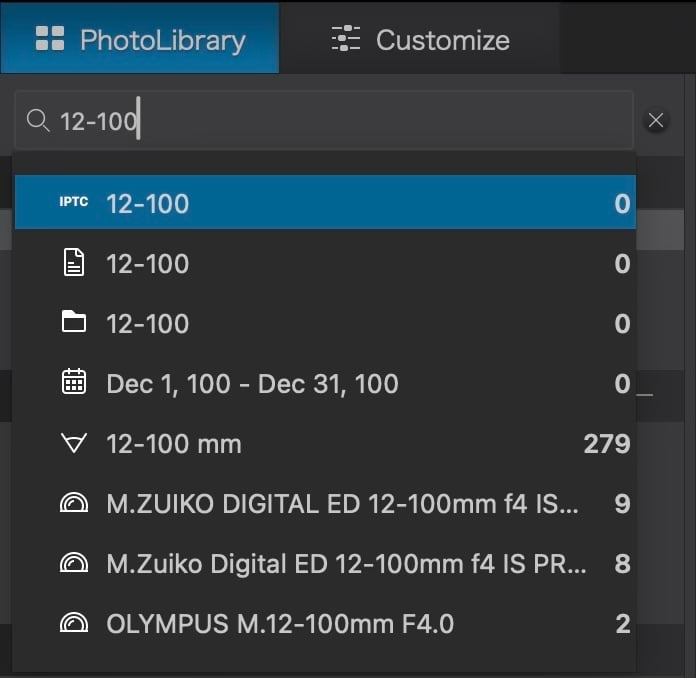Click the focal length icon for 12-100 mm
Viewport: 696px width, 678px height.
[73, 444]
